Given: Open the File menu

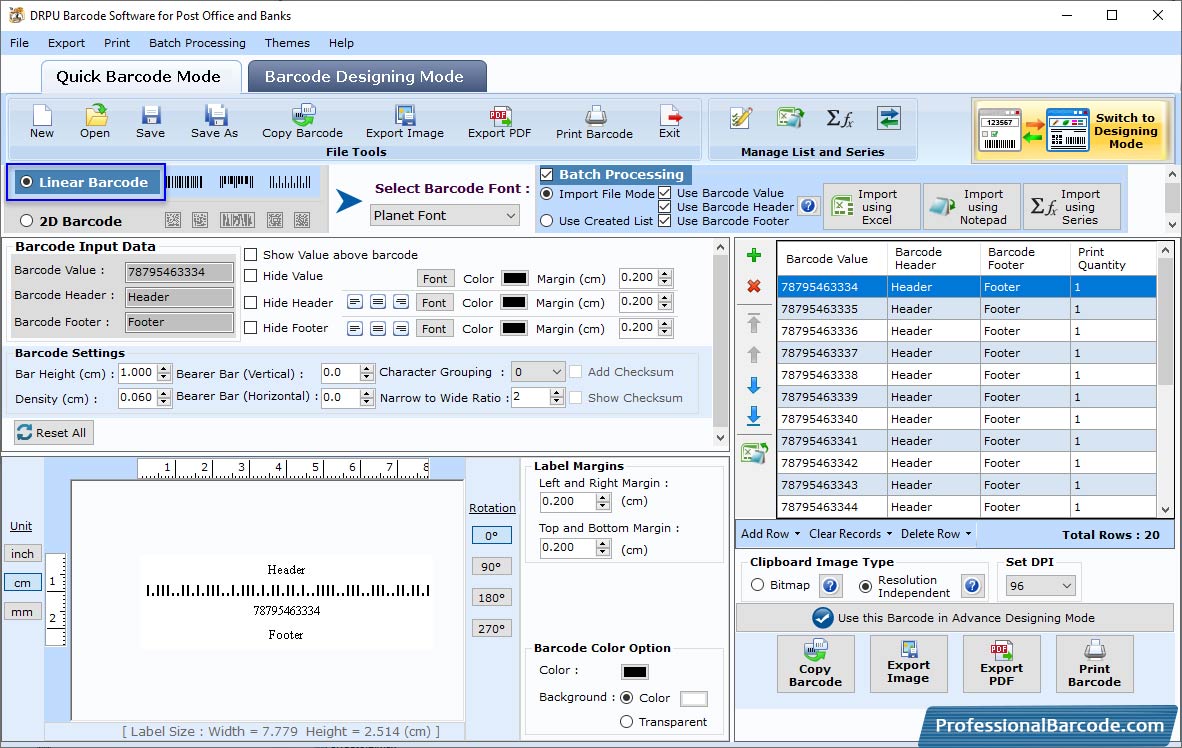Looking at the screenshot, I should pos(19,43).
